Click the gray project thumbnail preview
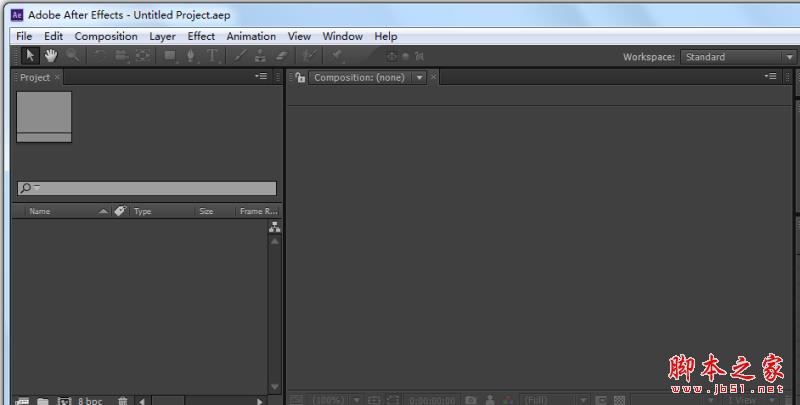Screen dimensions: 800x405 44,117
